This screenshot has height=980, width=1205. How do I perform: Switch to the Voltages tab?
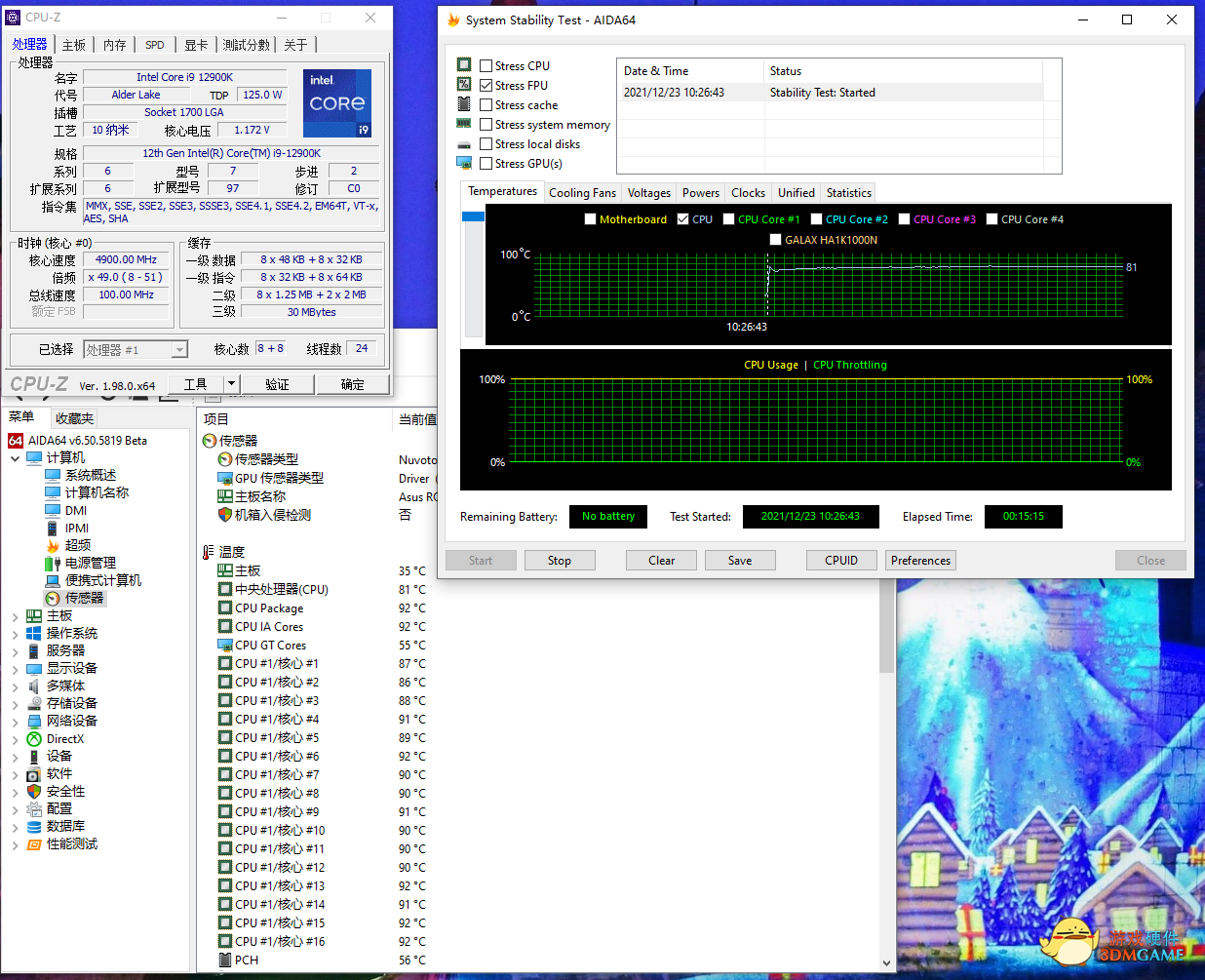(648, 193)
